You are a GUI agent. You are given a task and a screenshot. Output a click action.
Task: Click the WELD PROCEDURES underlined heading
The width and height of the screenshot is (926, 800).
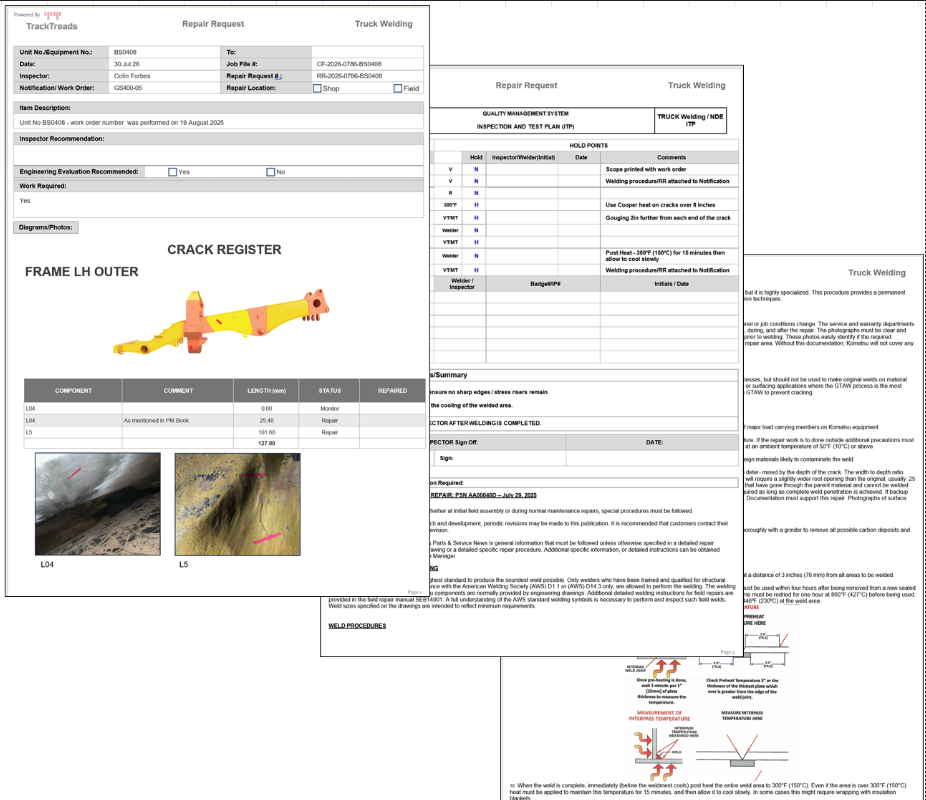357,626
